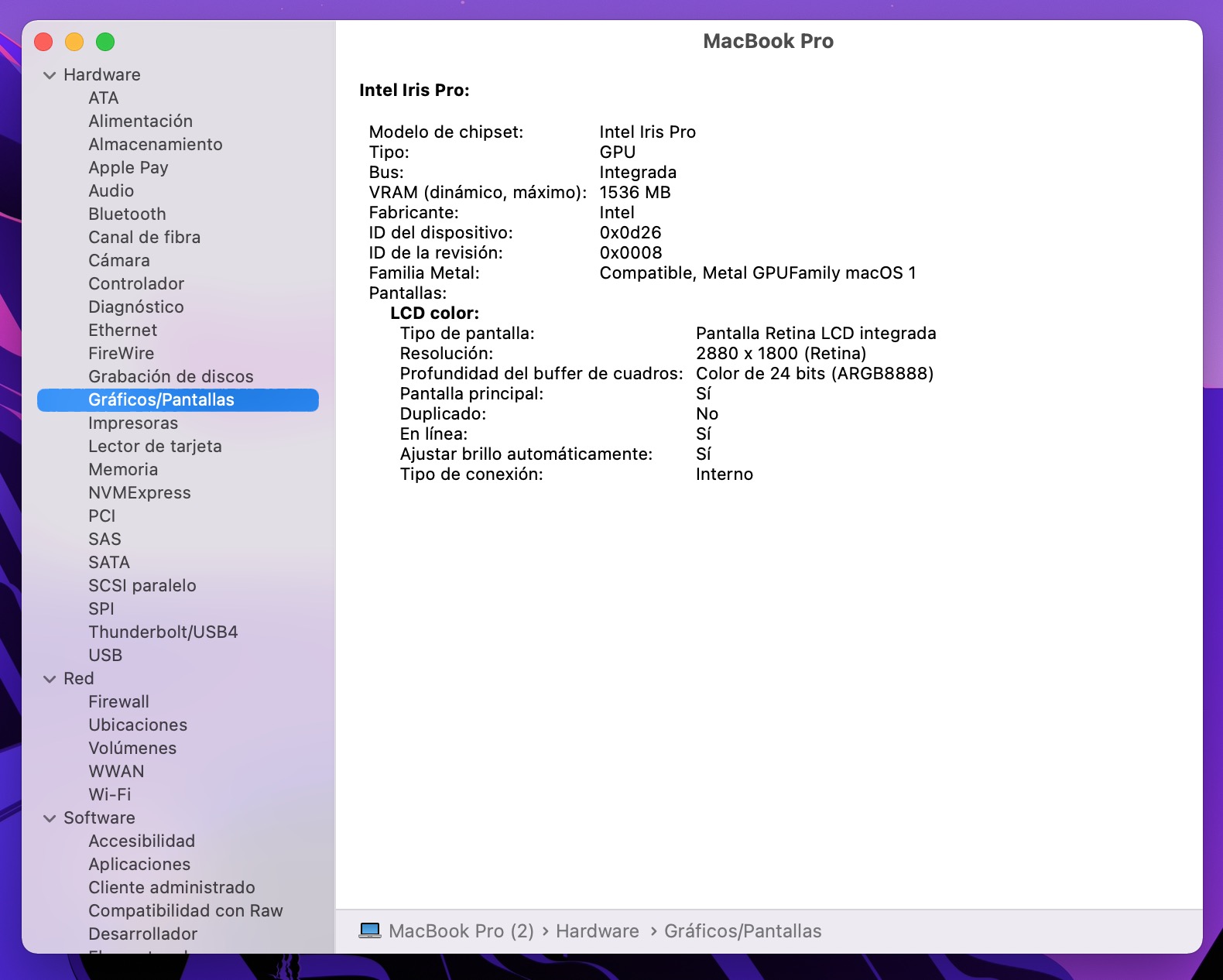
Task: Collapse the Hardware section chevron
Action: pos(50,75)
